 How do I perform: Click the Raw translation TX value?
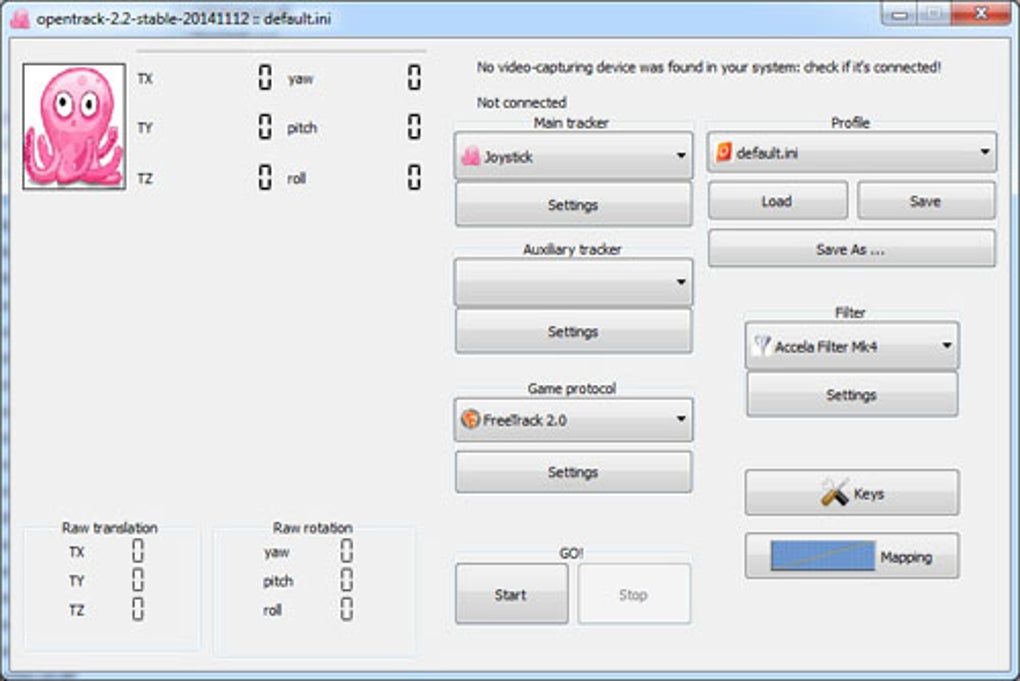coord(138,551)
